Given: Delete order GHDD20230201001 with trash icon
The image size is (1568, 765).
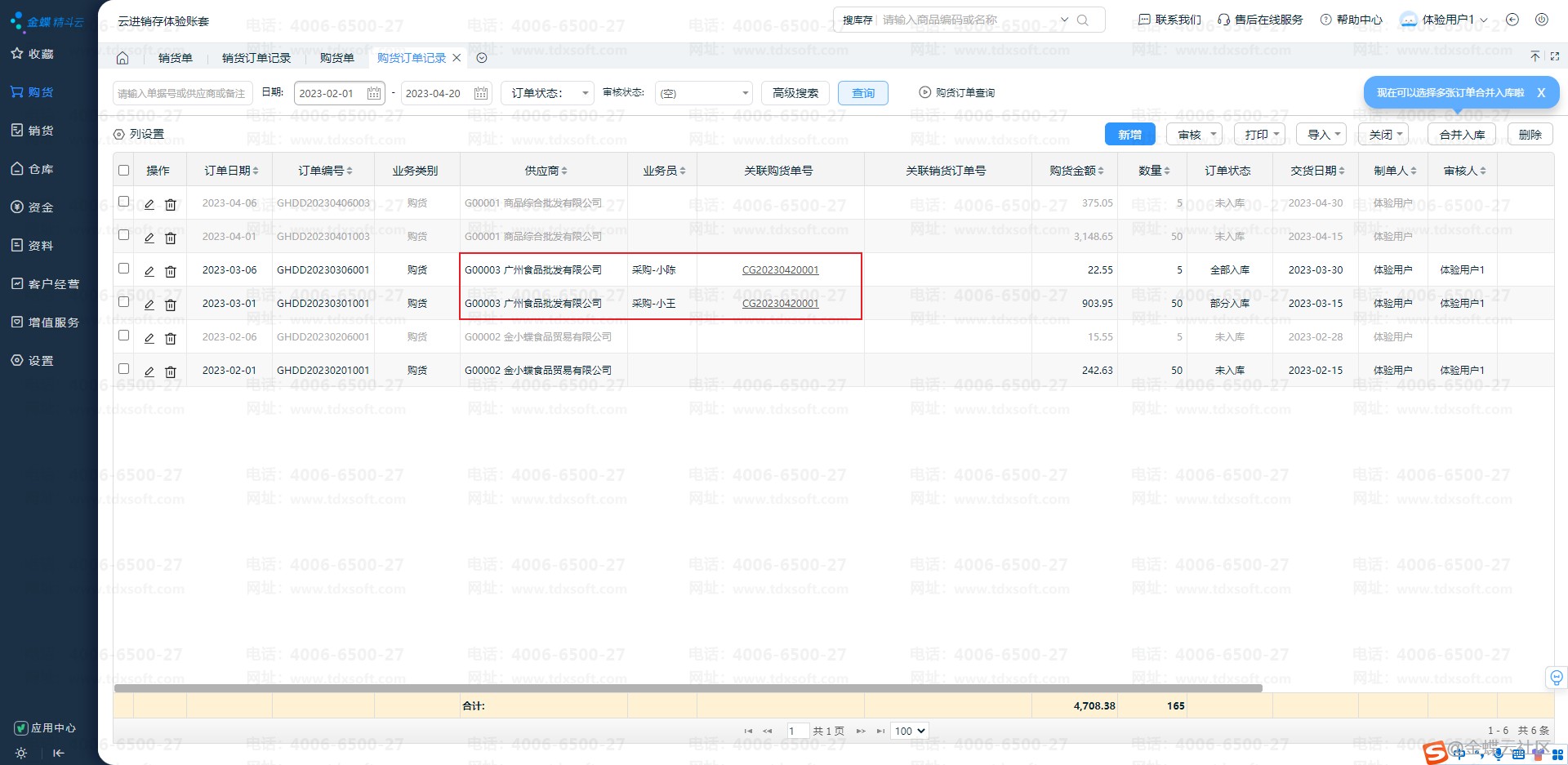Looking at the screenshot, I should 171,371.
